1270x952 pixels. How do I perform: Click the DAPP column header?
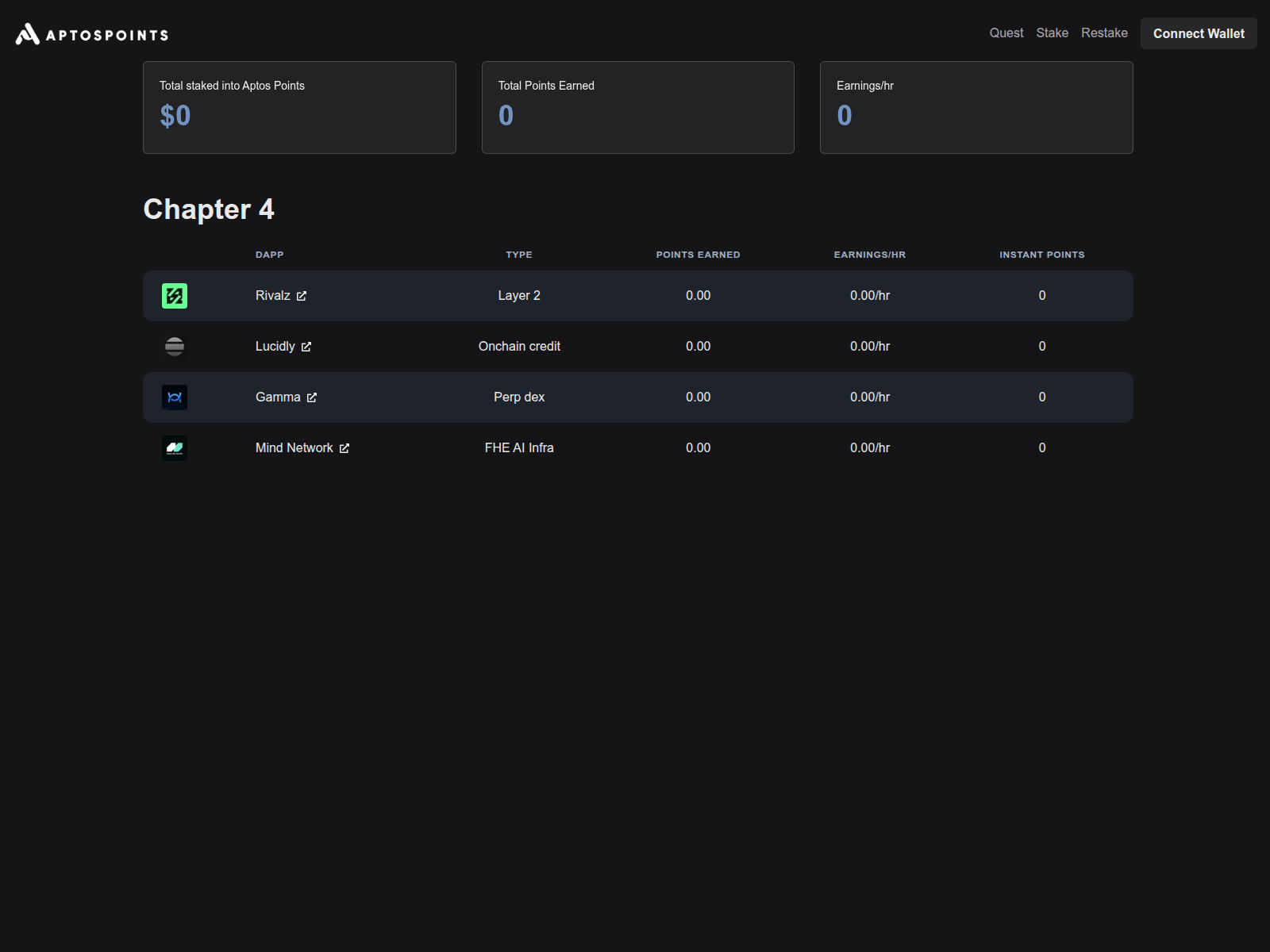tap(270, 255)
